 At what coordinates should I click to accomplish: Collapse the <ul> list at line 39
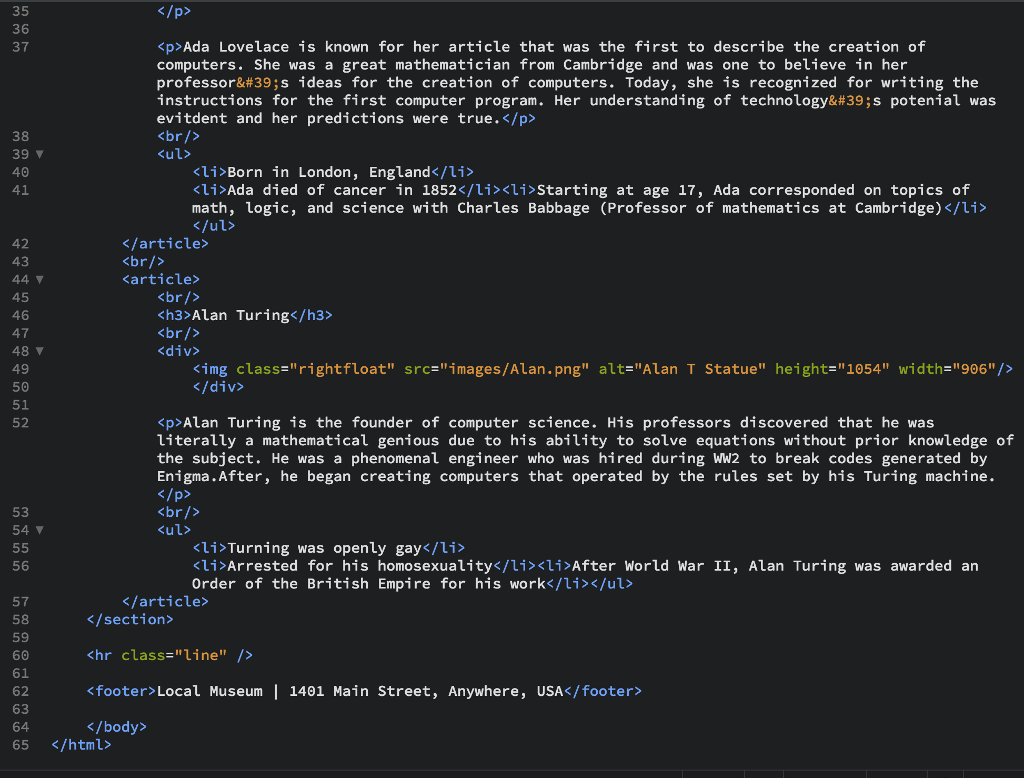[x=38, y=154]
